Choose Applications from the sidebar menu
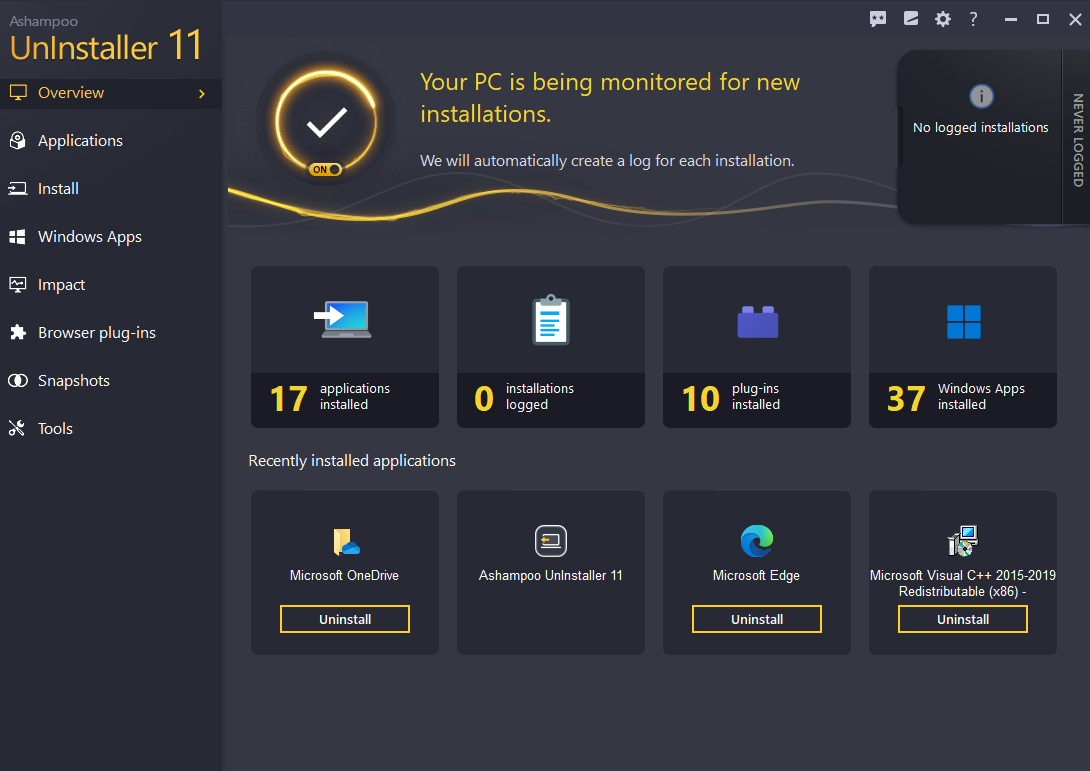1090x771 pixels. [x=80, y=140]
